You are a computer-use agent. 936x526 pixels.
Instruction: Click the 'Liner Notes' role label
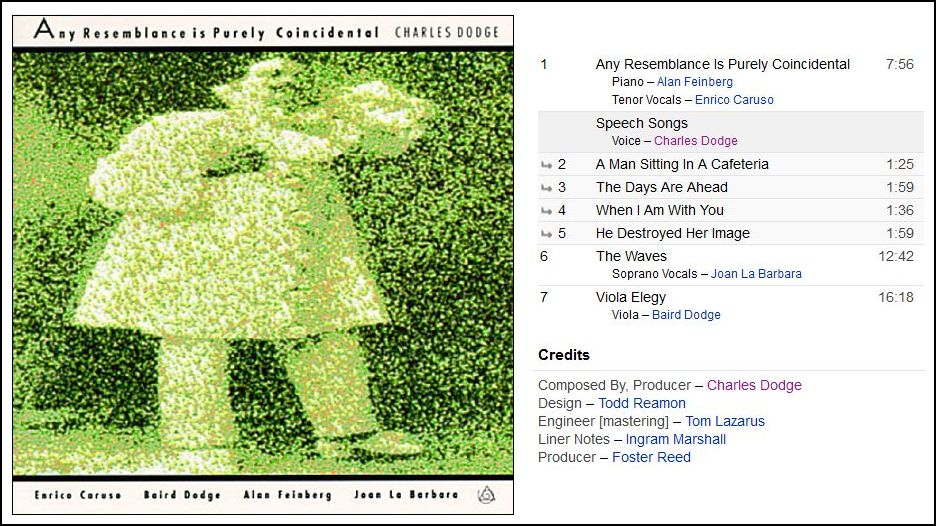coord(574,439)
